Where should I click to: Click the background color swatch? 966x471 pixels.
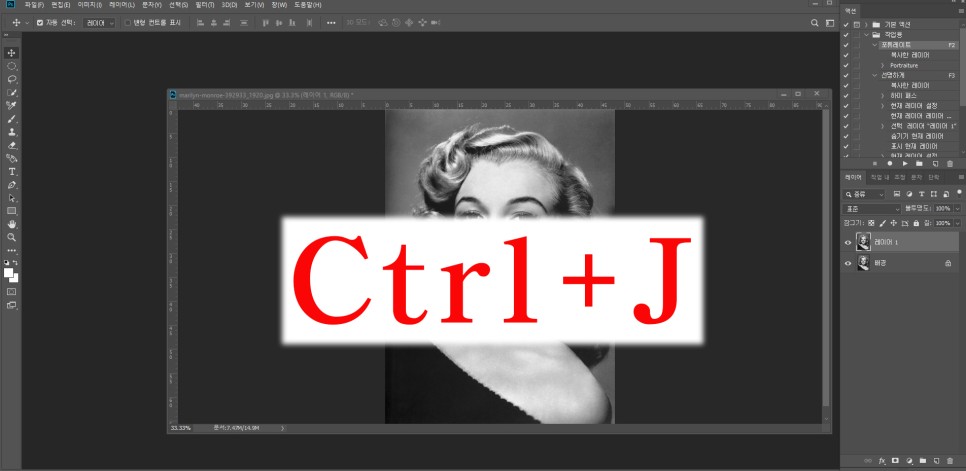15,279
